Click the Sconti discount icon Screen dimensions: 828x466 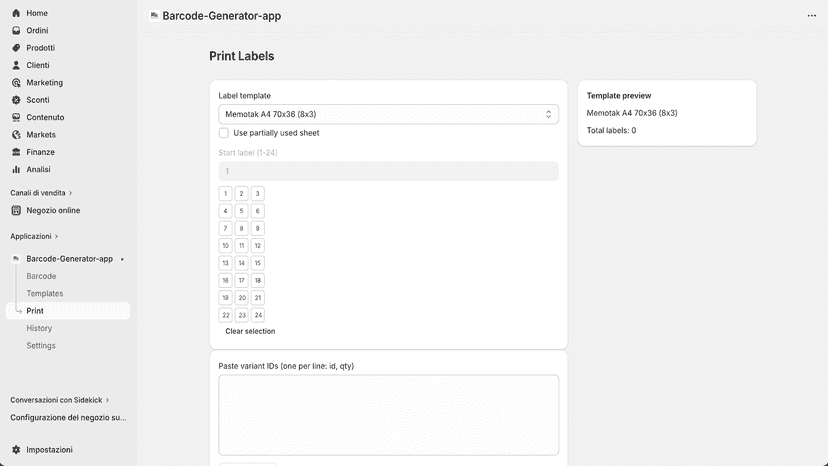[16, 100]
